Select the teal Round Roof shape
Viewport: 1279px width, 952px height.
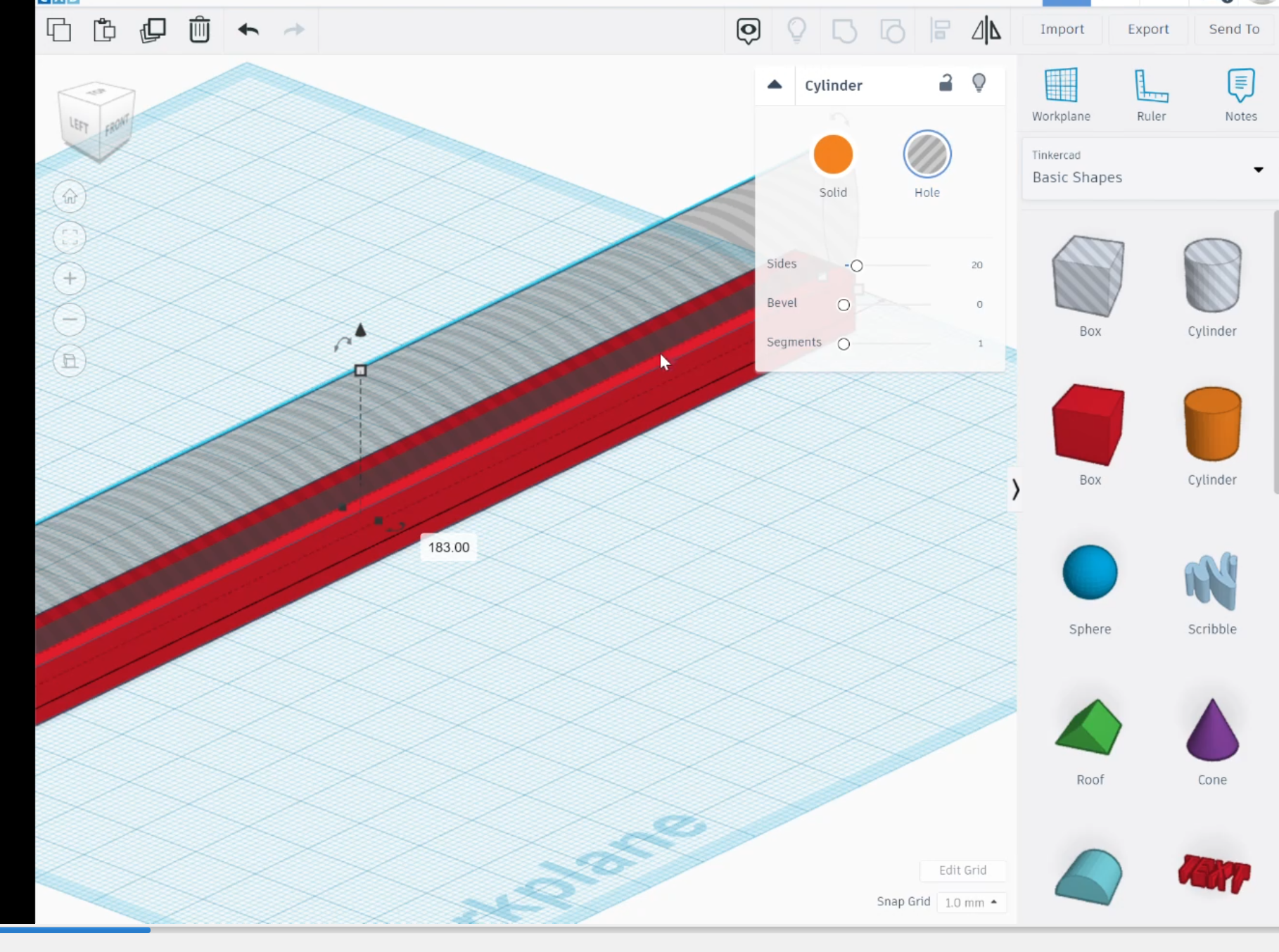coord(1088,877)
